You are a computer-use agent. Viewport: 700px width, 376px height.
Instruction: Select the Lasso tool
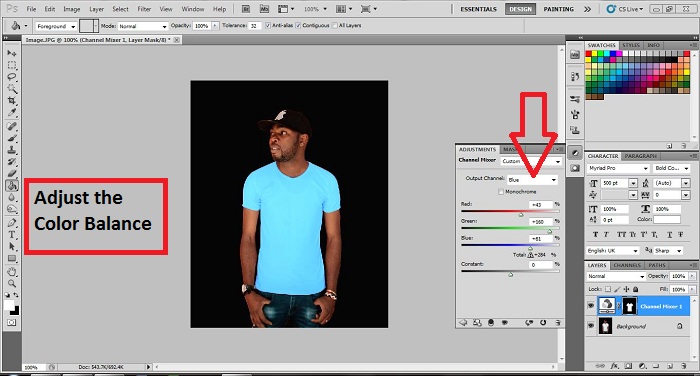[12, 77]
